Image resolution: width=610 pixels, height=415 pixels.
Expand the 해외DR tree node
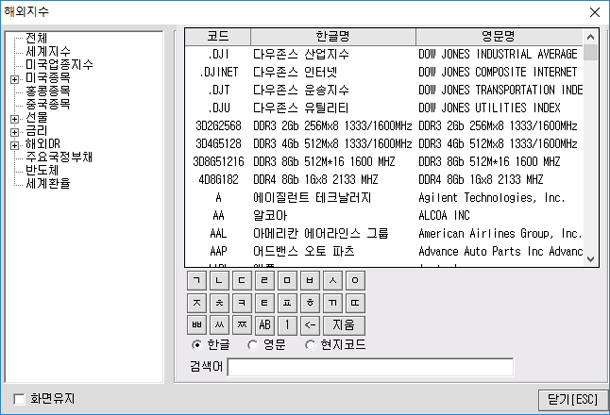(x=14, y=145)
